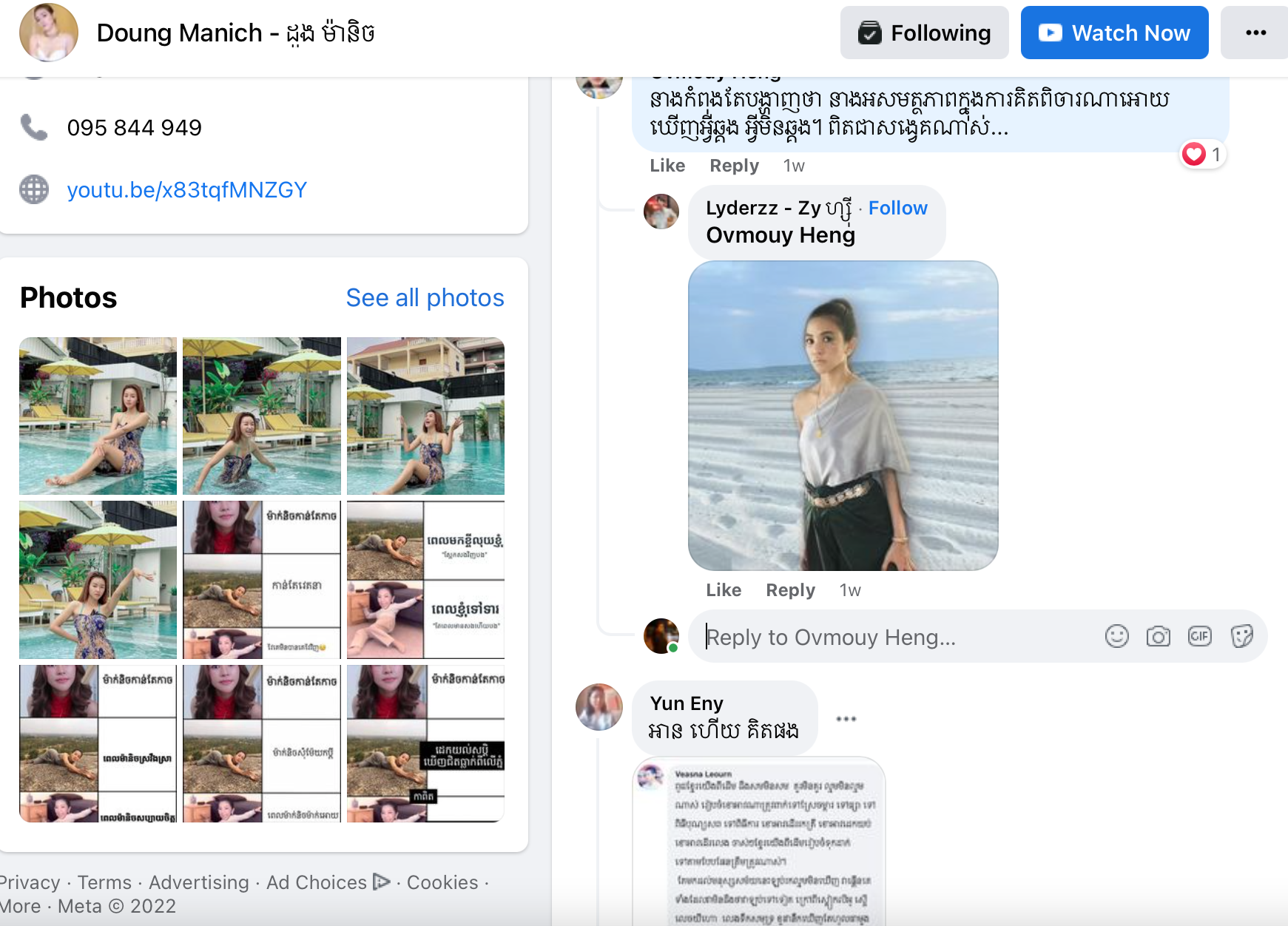
Task: Open the sticker picker in reply box
Action: 1241,636
